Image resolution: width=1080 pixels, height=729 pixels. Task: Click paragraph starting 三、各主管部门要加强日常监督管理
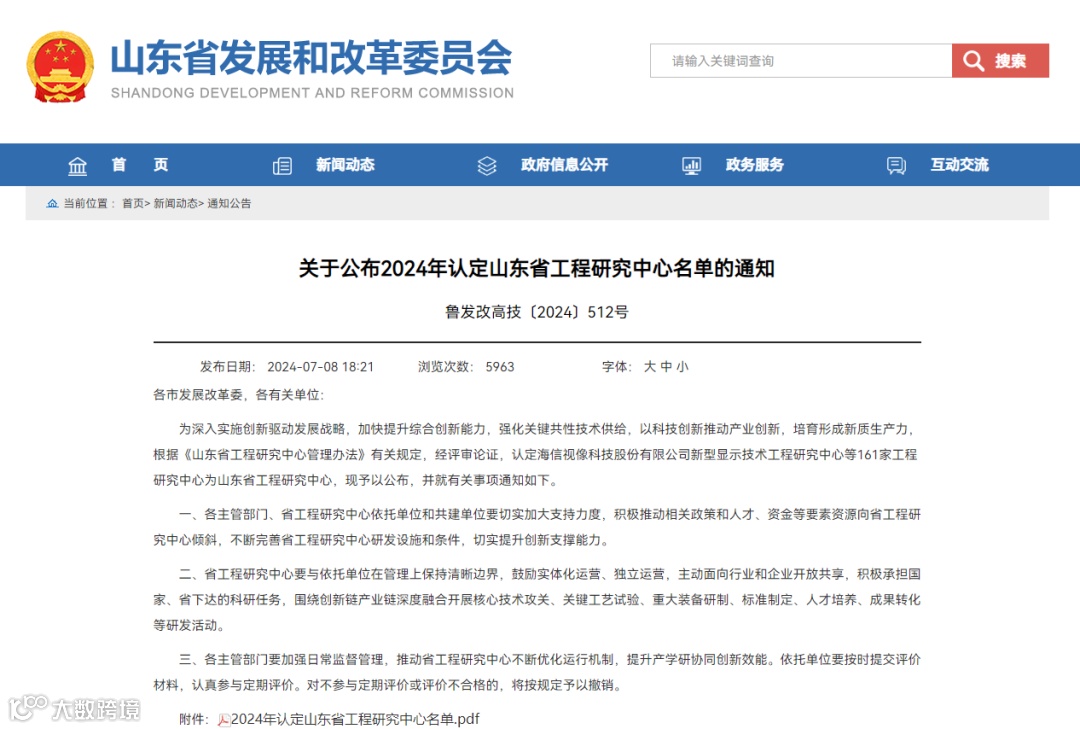537,672
